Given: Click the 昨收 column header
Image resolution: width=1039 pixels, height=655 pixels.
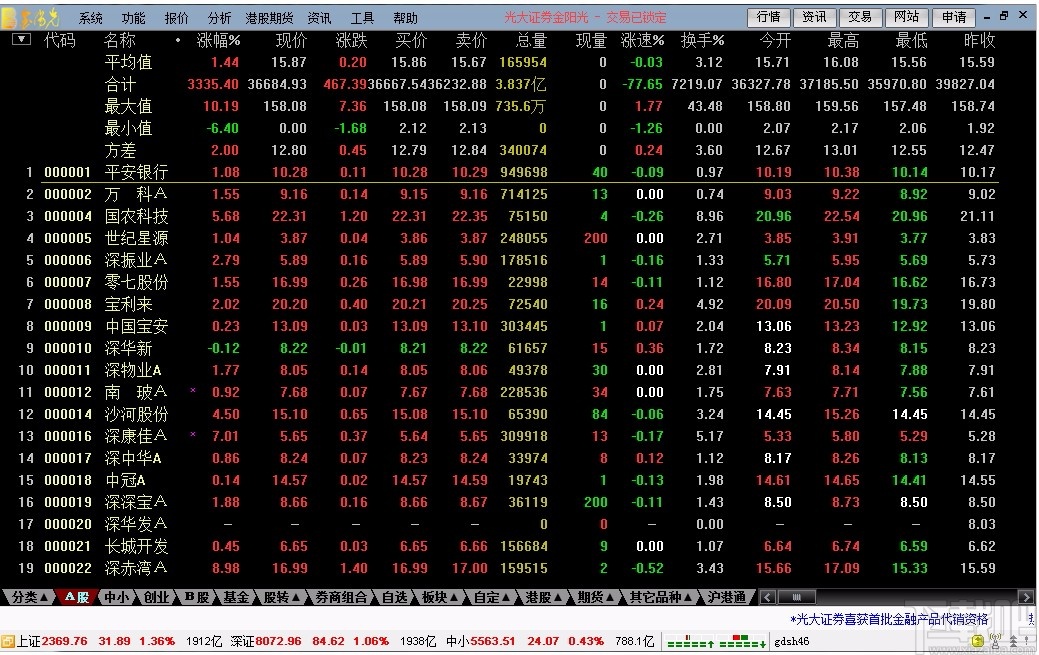Looking at the screenshot, I should click(979, 40).
